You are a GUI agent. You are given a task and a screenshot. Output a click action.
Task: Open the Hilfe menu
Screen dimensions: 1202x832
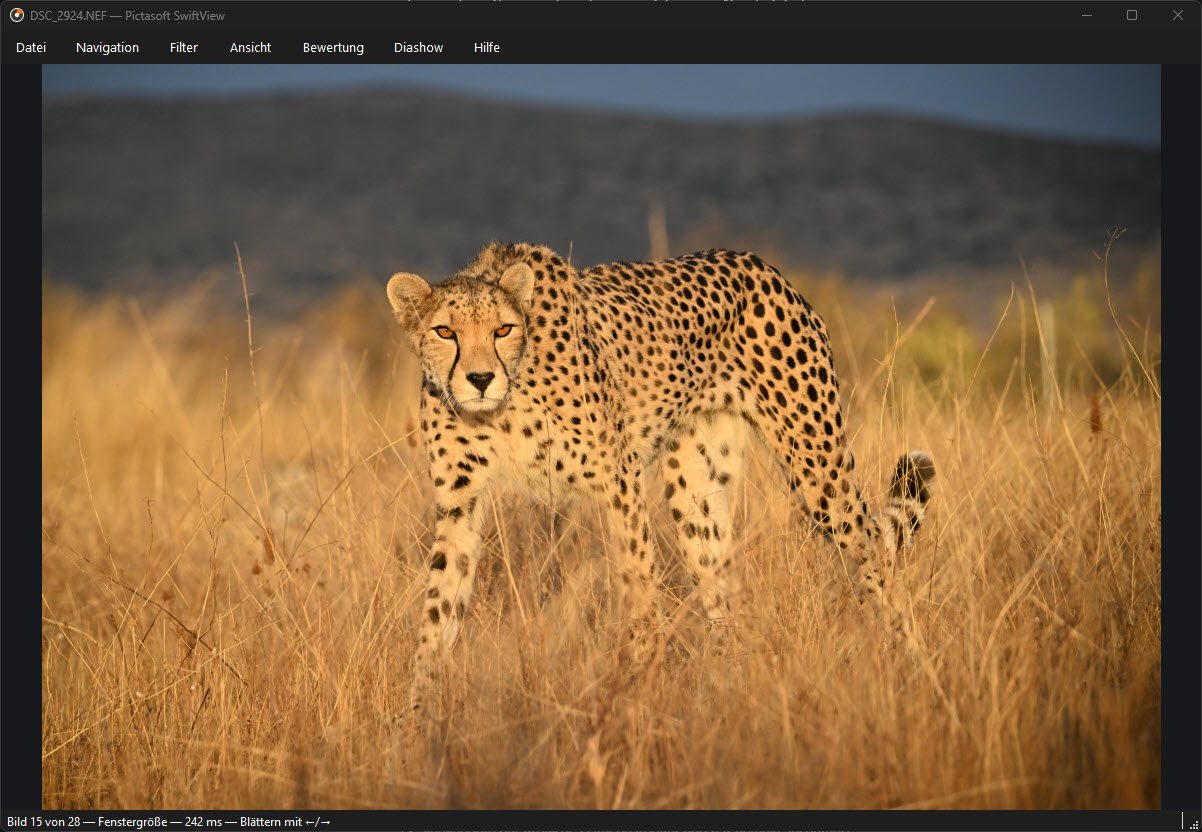click(487, 47)
